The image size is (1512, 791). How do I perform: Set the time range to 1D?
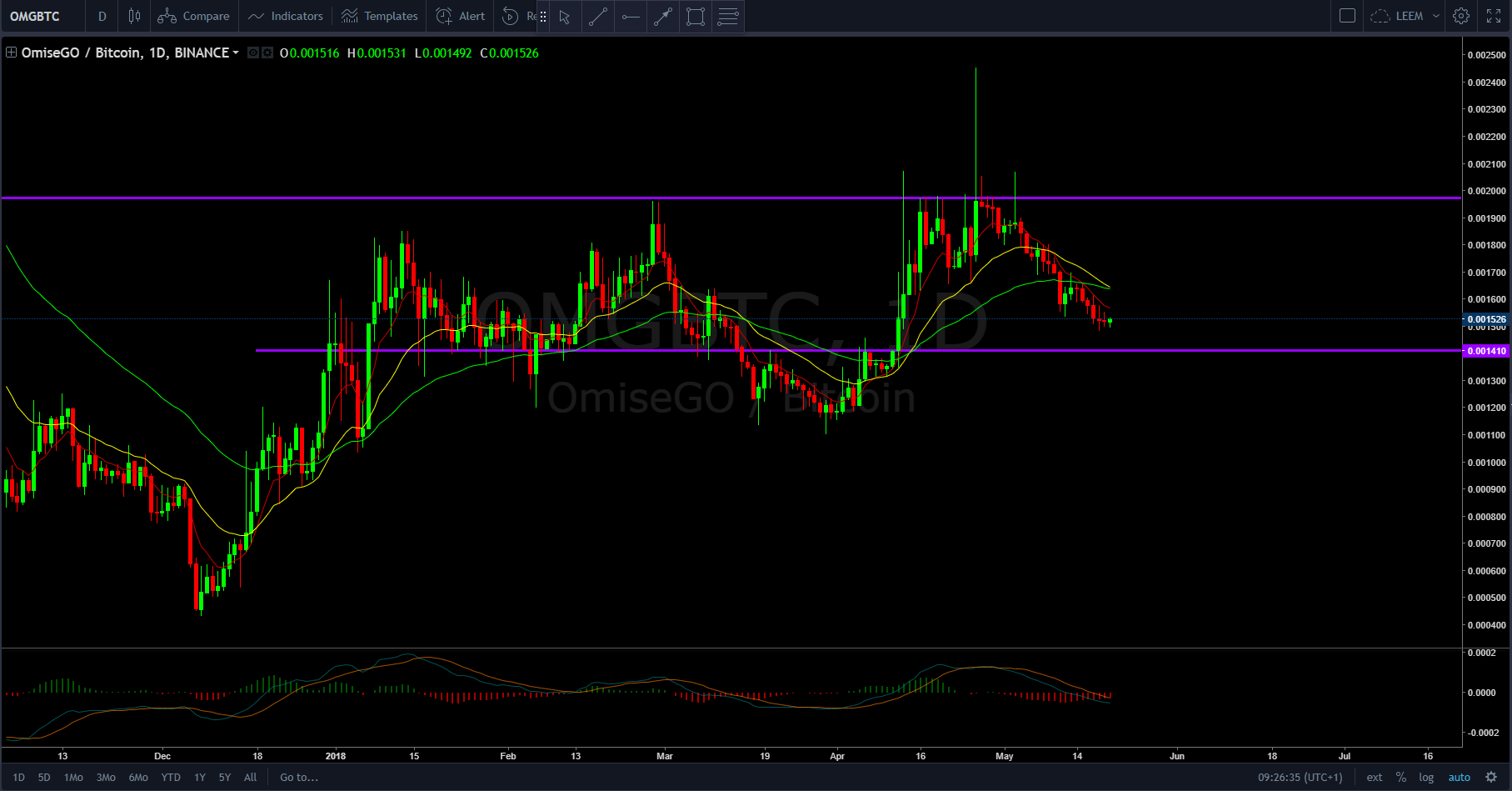pyautogui.click(x=18, y=777)
